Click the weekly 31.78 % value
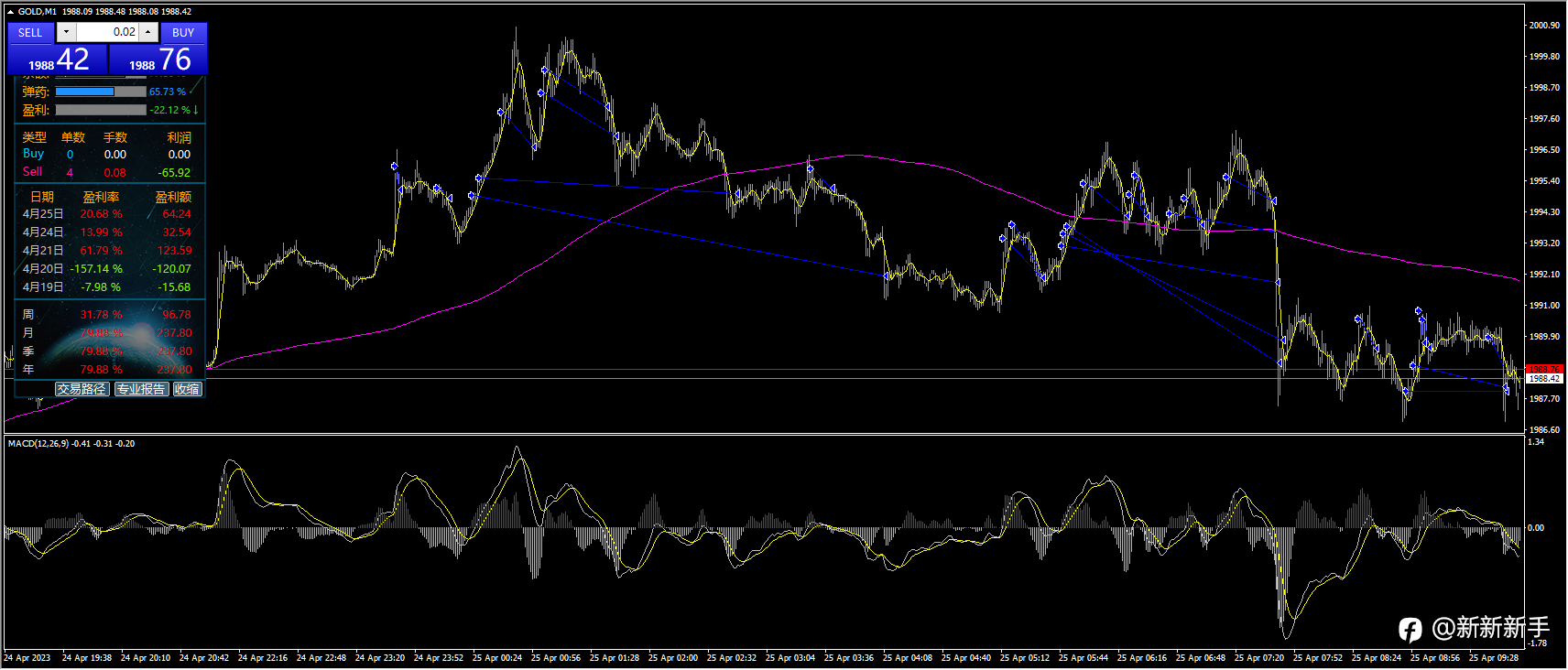Viewport: 1568px width, 670px height. pos(101,315)
